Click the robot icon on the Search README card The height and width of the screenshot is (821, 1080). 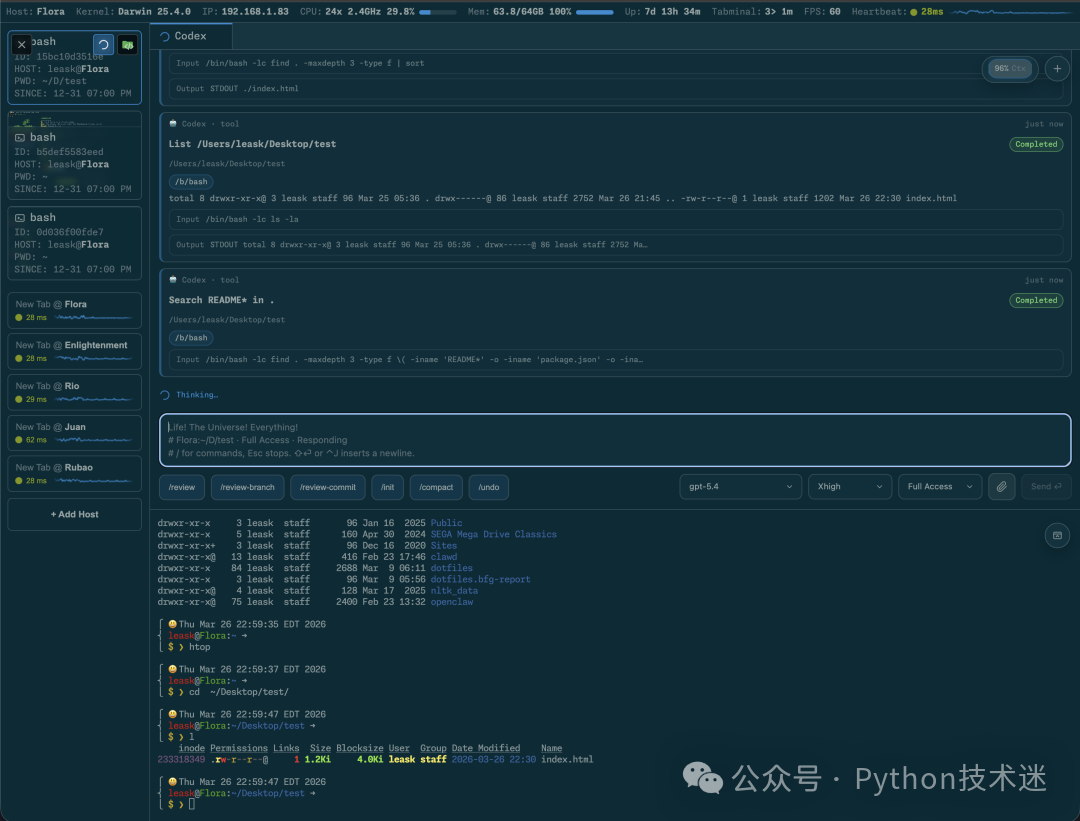173,280
